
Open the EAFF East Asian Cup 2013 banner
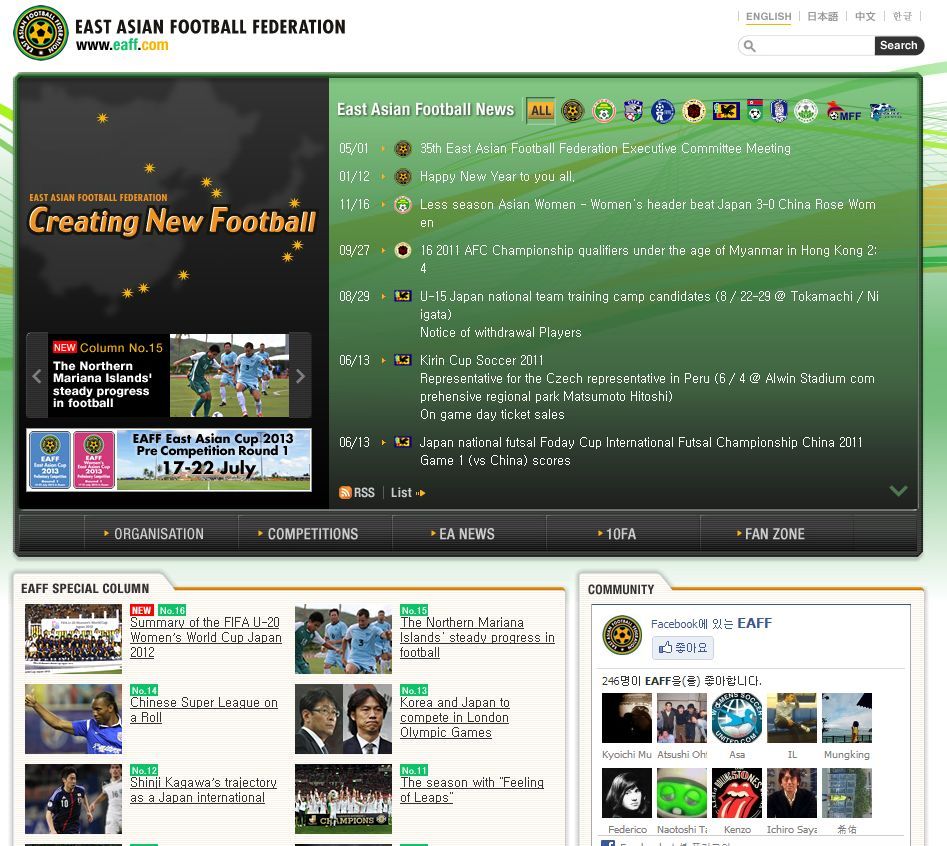click(169, 460)
